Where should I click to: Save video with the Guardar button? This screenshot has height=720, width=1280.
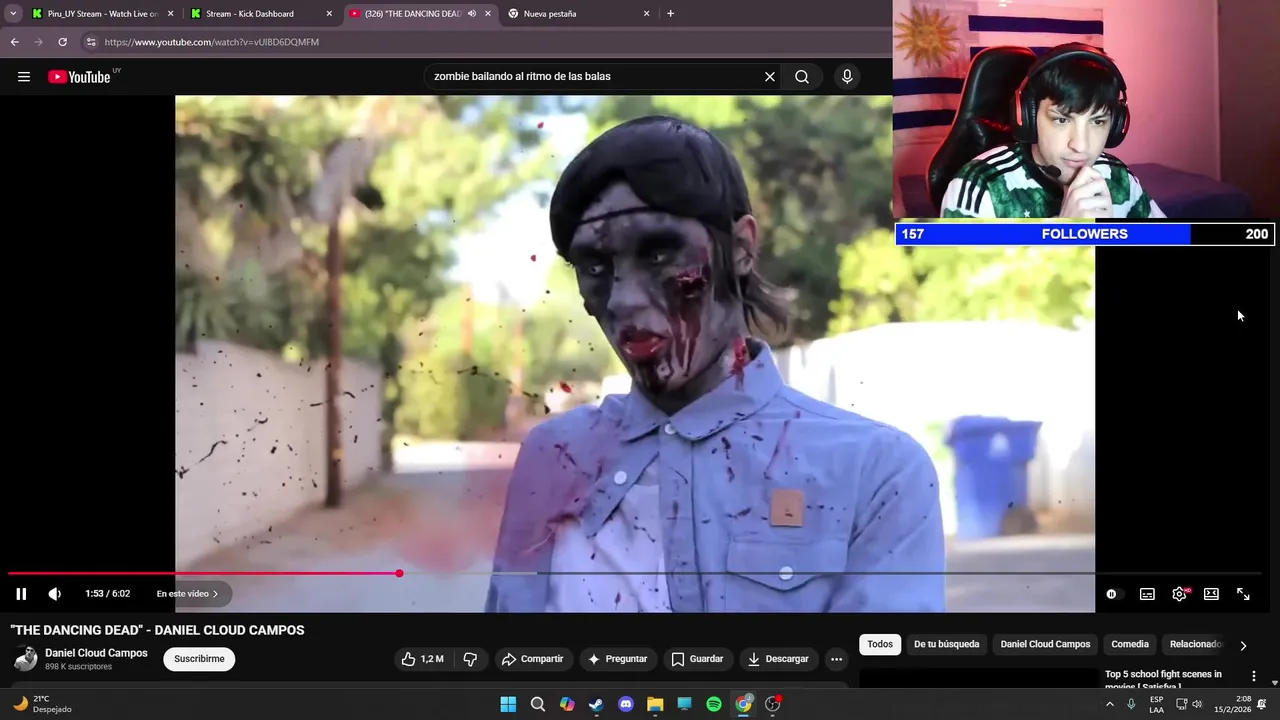(x=697, y=659)
